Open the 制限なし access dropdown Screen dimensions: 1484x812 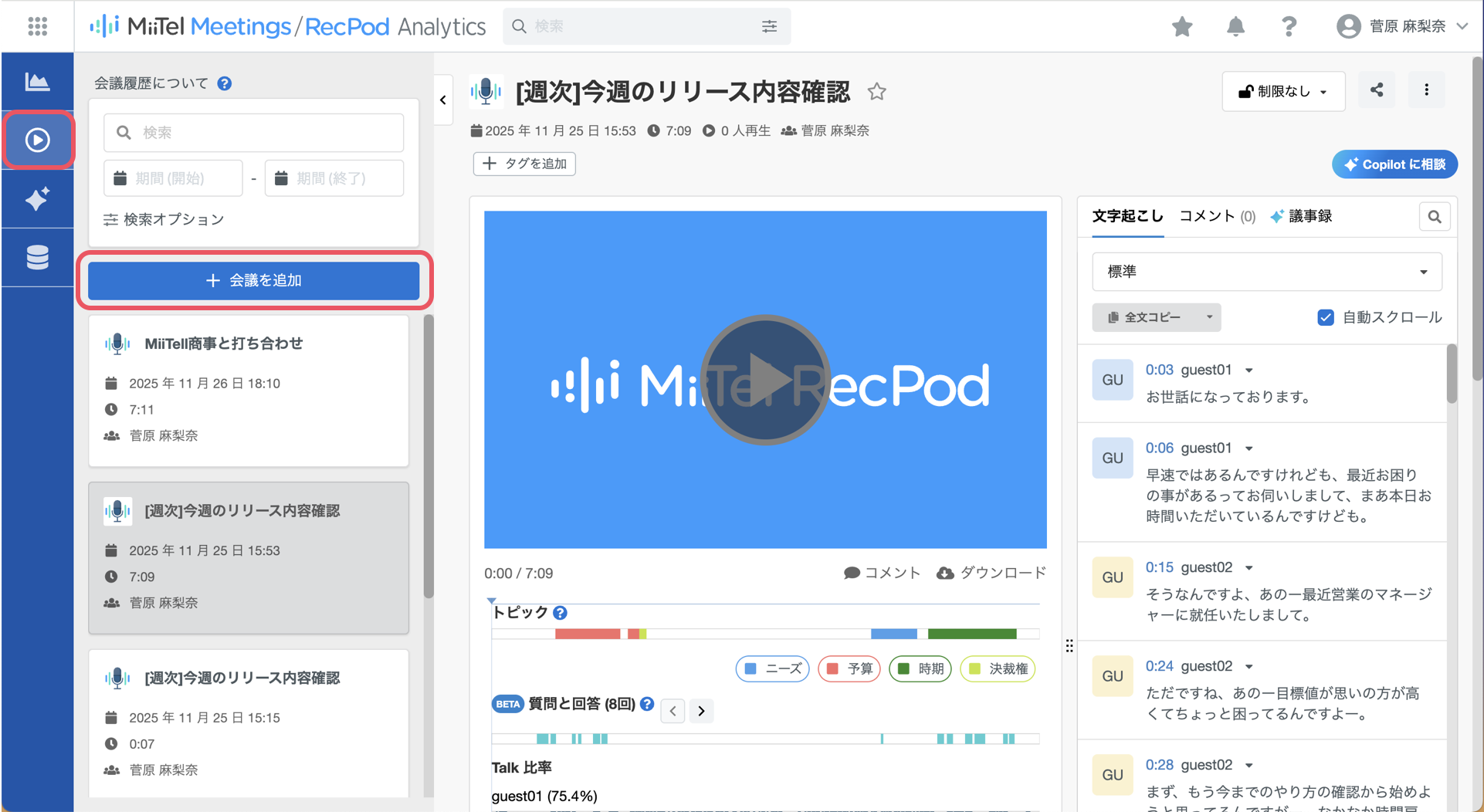(x=1283, y=91)
